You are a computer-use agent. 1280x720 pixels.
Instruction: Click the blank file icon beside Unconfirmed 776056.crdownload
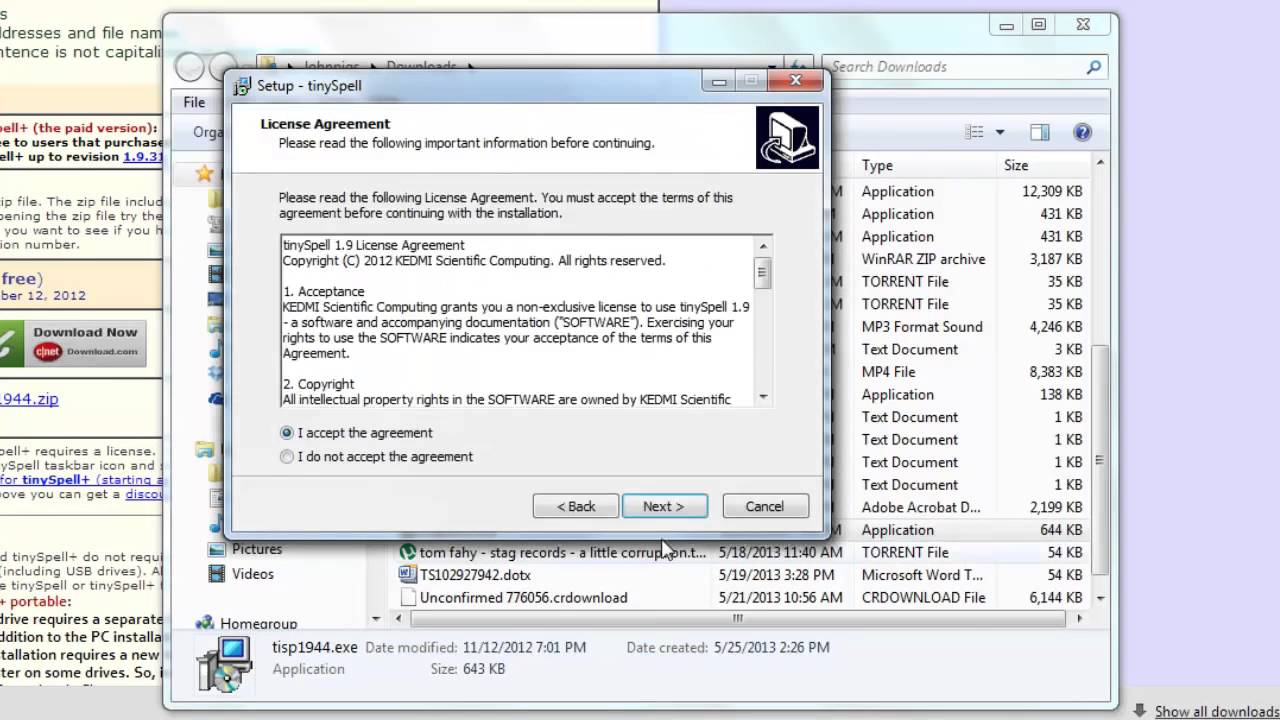pyautogui.click(x=408, y=598)
